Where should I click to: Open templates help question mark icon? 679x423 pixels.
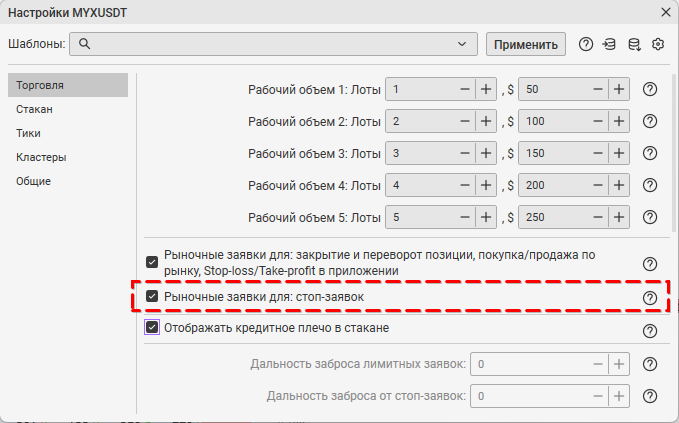pyautogui.click(x=585, y=44)
